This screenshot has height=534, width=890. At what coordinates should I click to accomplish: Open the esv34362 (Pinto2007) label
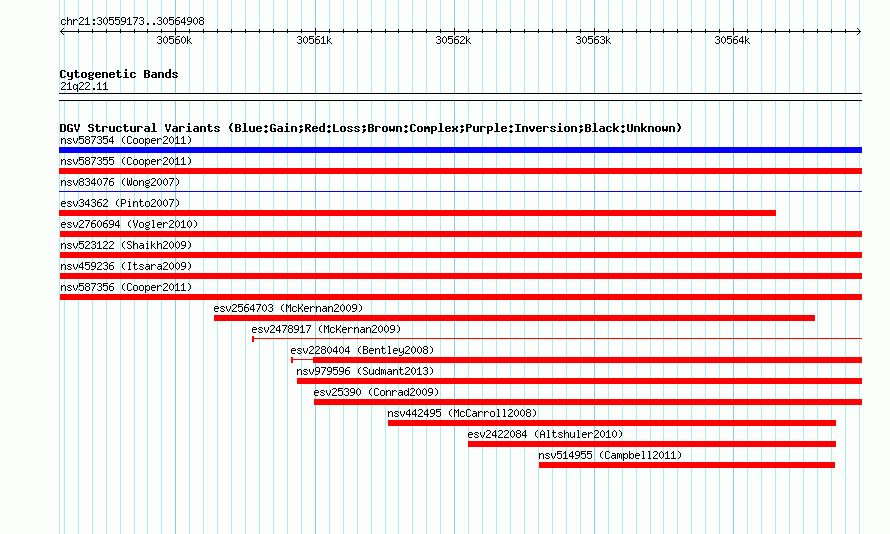120,203
